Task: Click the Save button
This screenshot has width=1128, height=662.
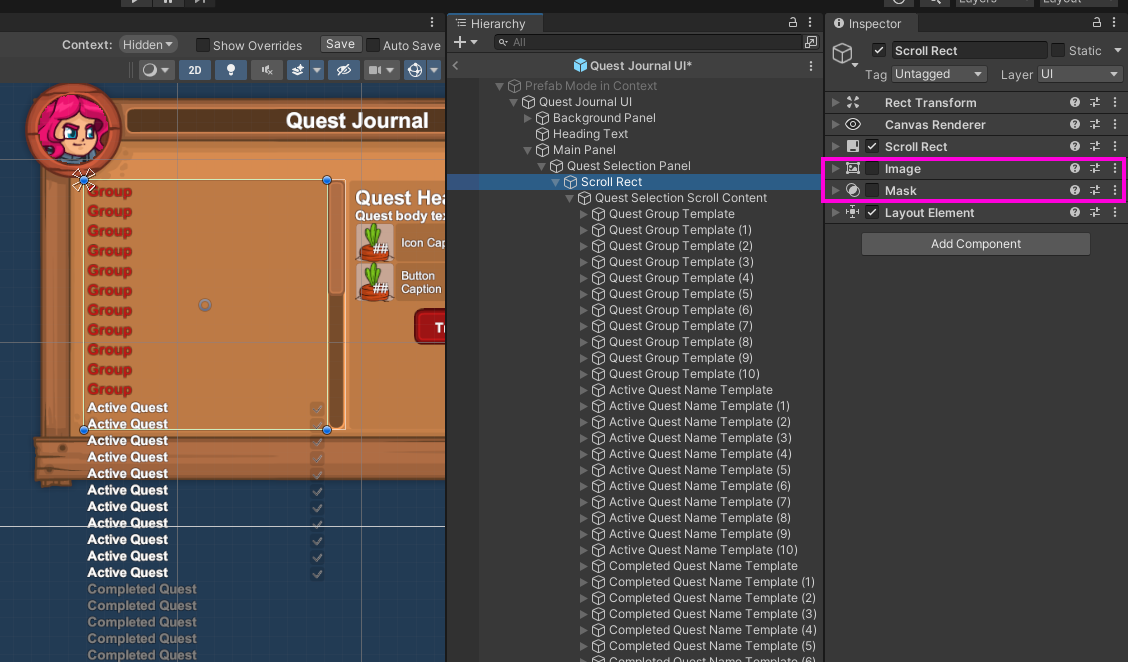Action: tap(340, 44)
